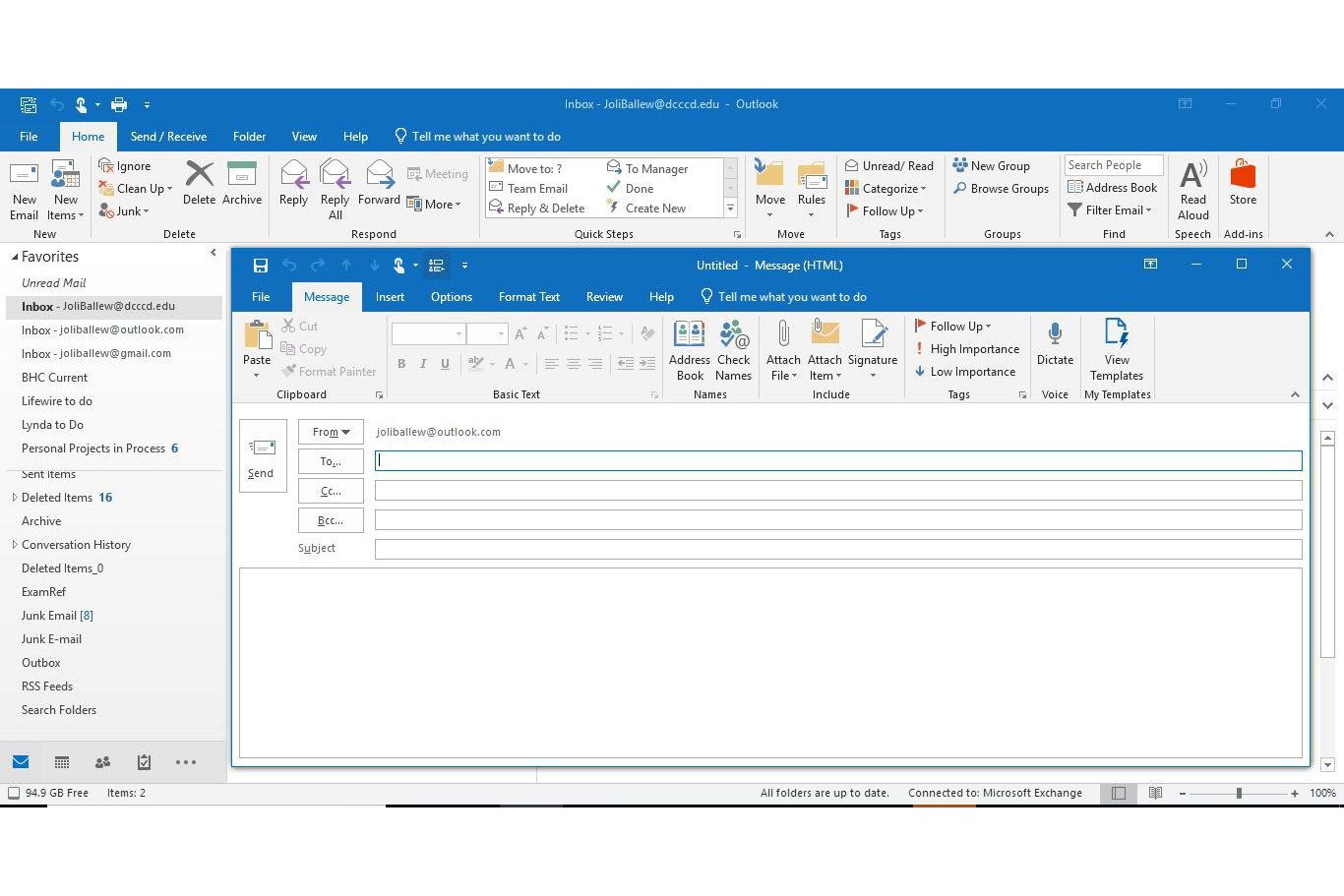Click the zoom slider in status bar

coord(1239,793)
